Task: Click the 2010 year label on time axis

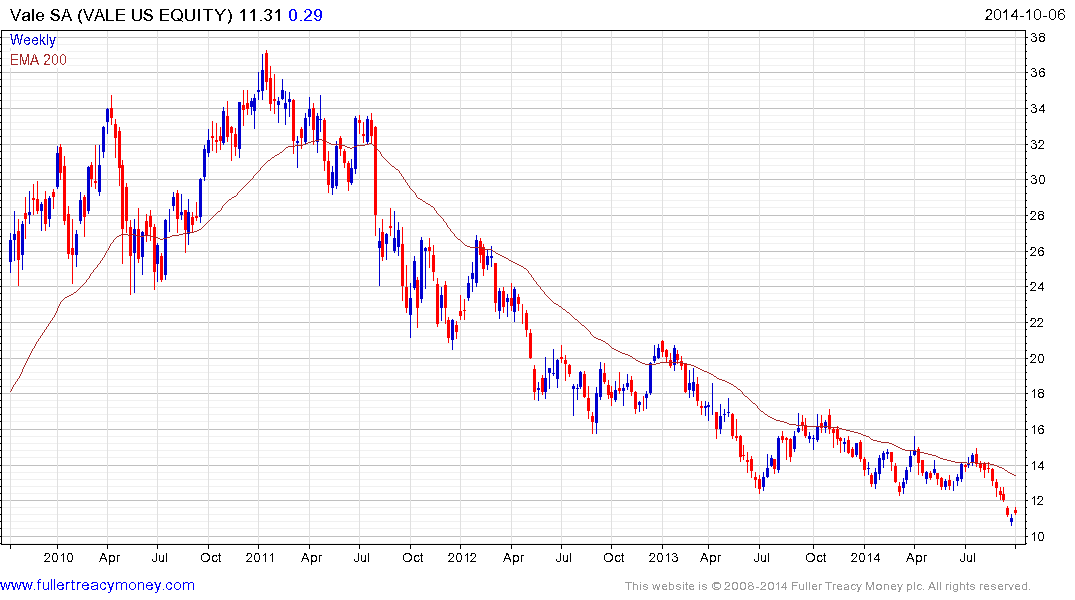Action: pyautogui.click(x=58, y=557)
